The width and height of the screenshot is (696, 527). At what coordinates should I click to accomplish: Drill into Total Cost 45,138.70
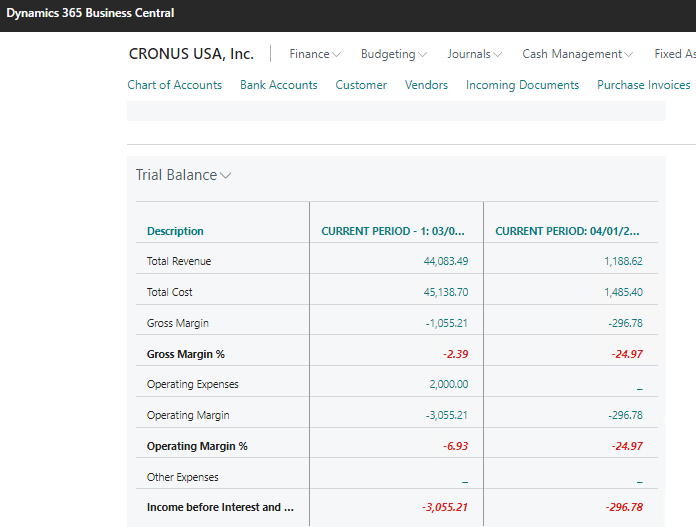pos(446,292)
